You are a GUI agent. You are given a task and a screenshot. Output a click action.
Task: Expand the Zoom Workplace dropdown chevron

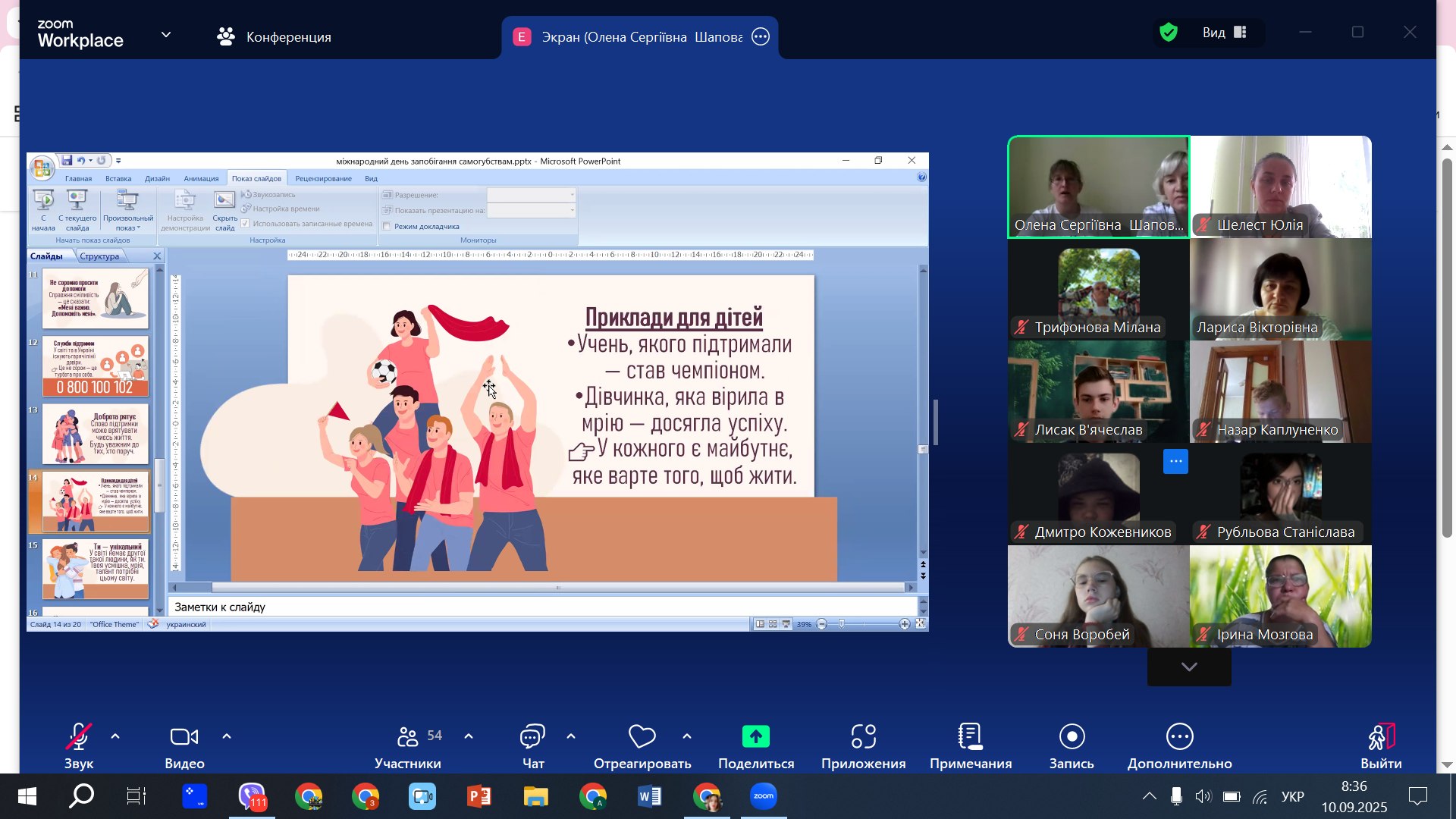166,35
